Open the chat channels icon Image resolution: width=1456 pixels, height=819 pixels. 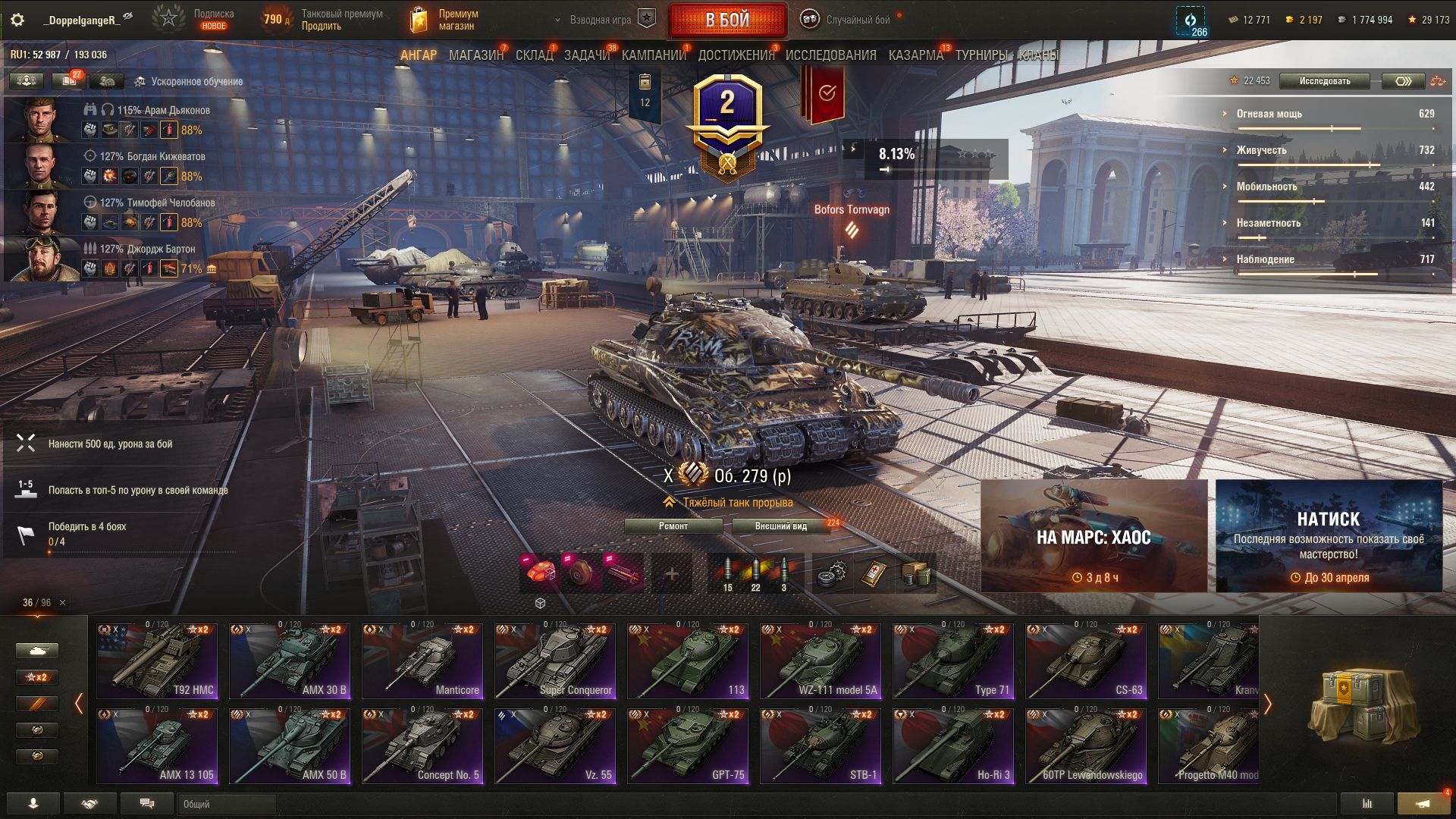(x=147, y=804)
